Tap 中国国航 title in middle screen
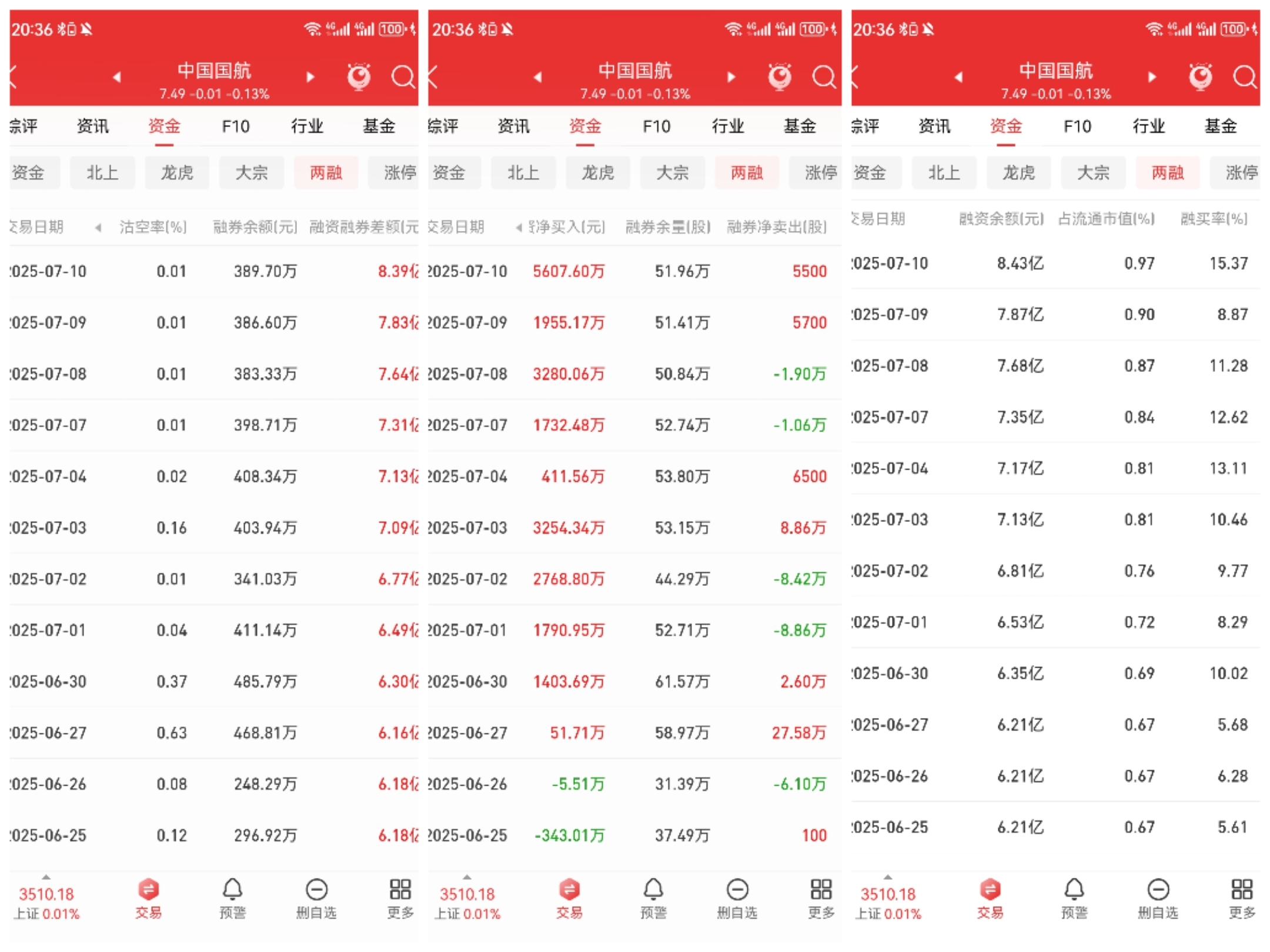 point(635,71)
